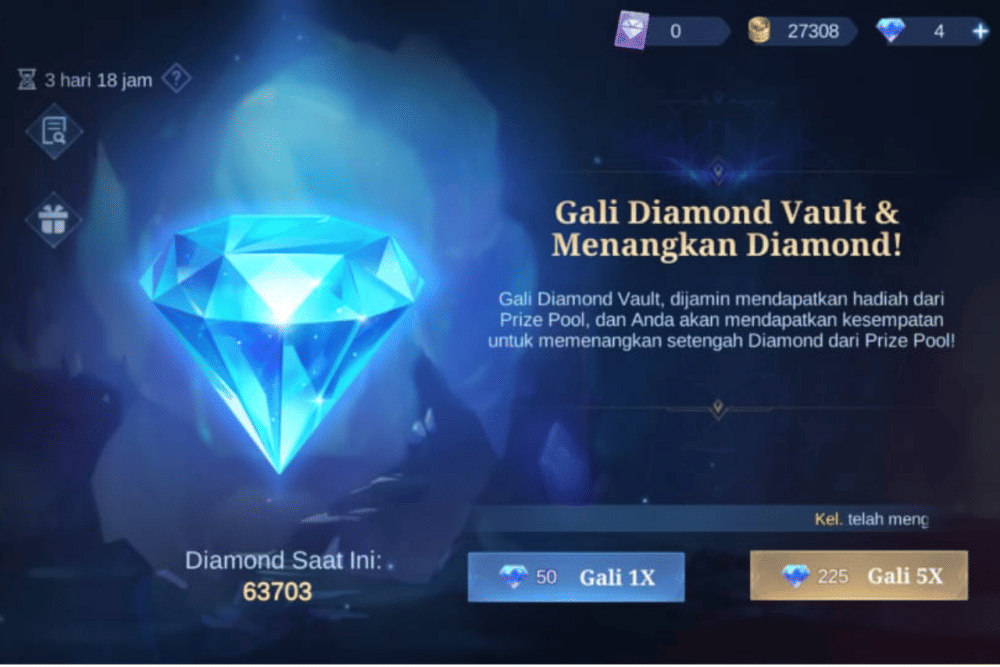The width and height of the screenshot is (1000, 667).
Task: Click the gold coin stack icon
Action: 759,30
